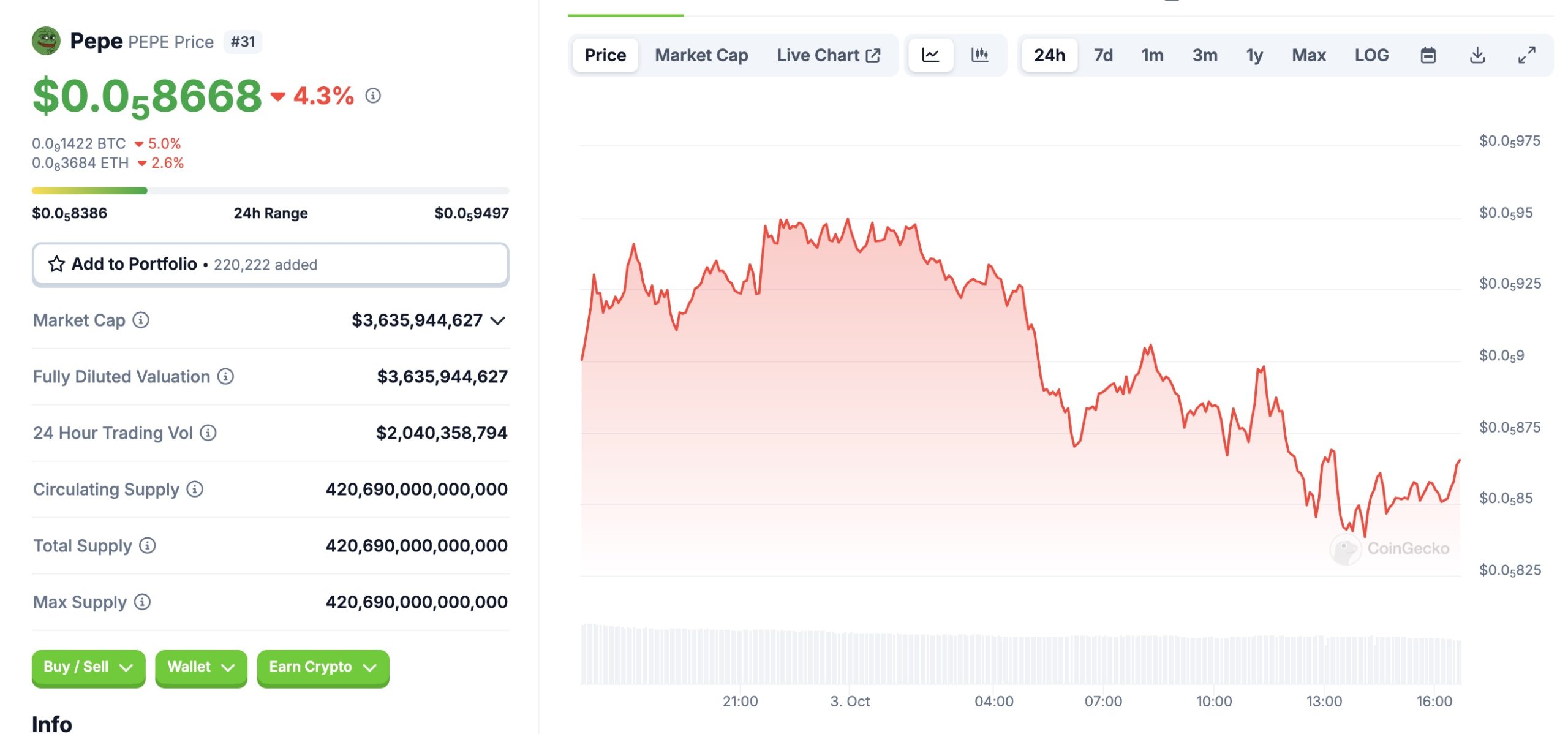Select the 7d time range

click(1103, 55)
